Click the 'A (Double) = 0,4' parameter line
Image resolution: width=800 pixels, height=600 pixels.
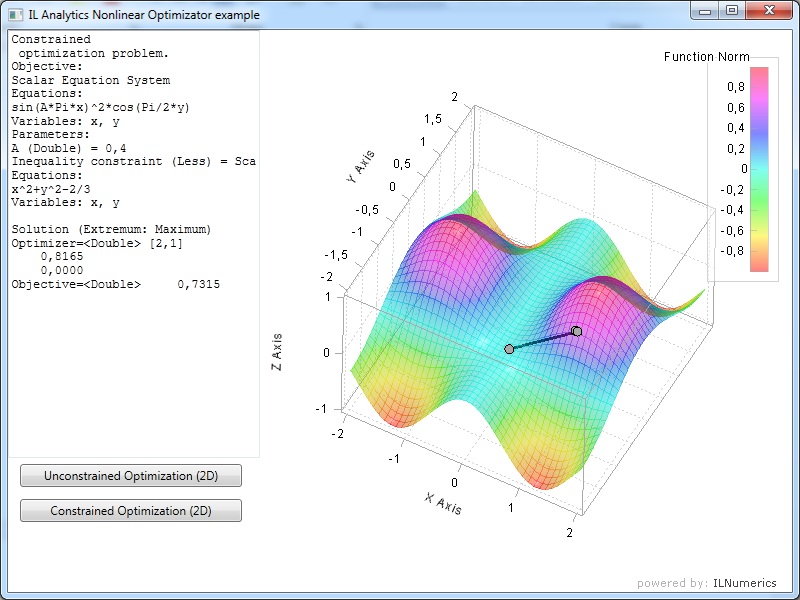click(69, 148)
